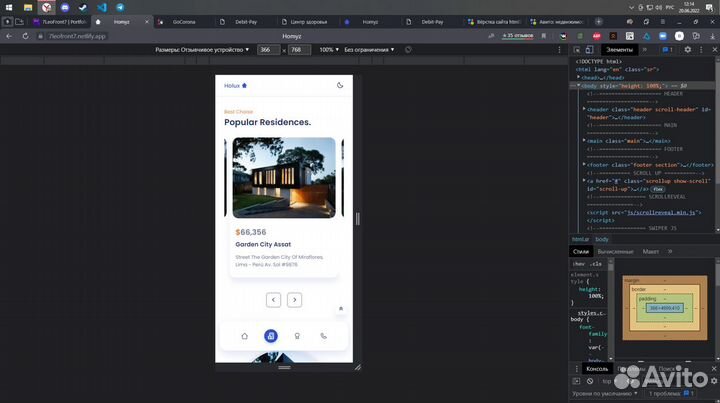720x403 pixels.
Task: Expand the main element in DOM tree
Action: (585, 141)
